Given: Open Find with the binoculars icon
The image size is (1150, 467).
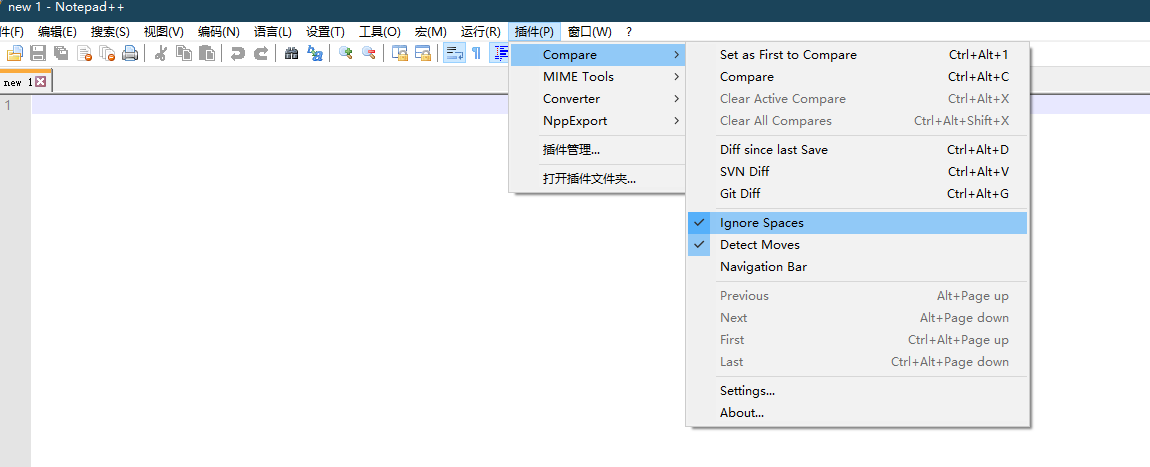Looking at the screenshot, I should (291, 53).
